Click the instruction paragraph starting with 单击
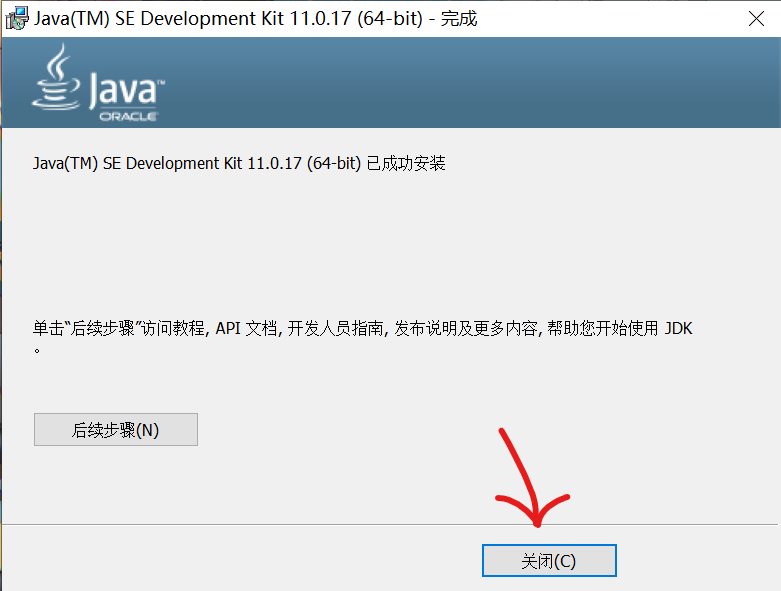 (x=363, y=337)
